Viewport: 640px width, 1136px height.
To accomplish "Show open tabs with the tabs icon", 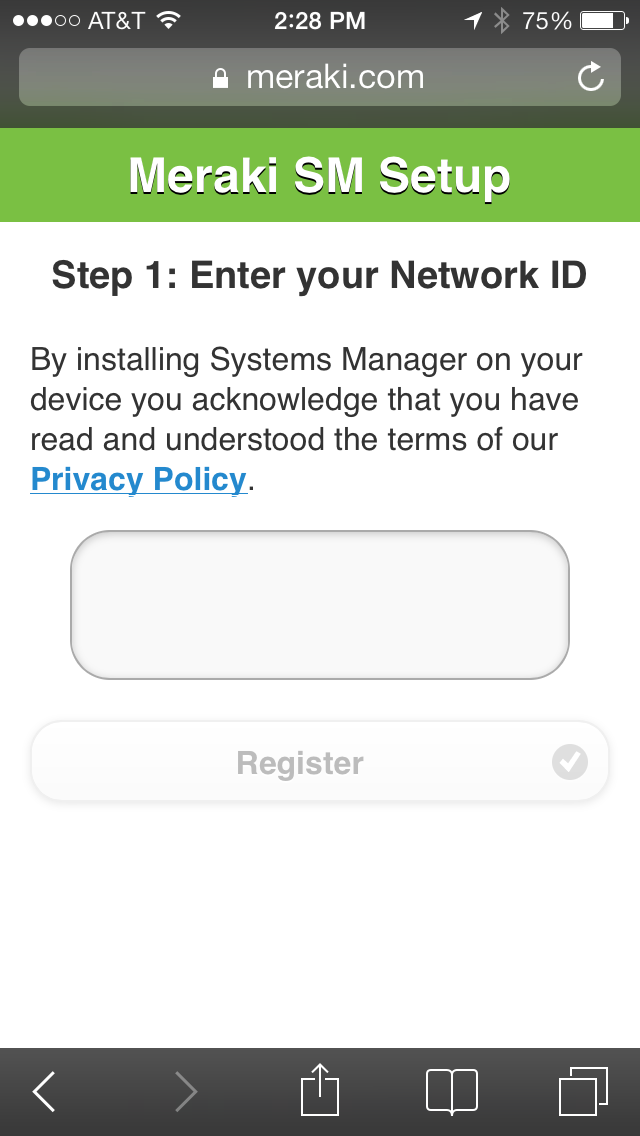I will [583, 1090].
